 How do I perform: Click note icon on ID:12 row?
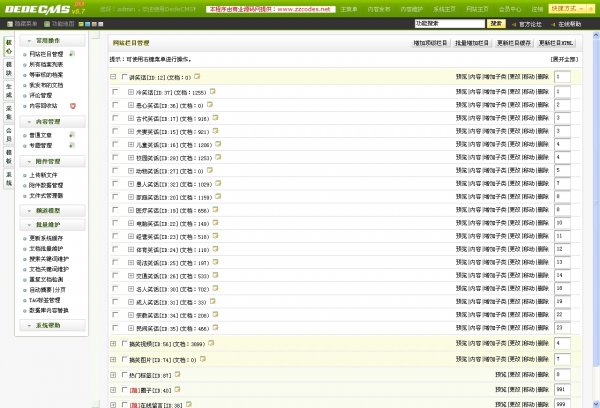pyautogui.click(x=197, y=77)
